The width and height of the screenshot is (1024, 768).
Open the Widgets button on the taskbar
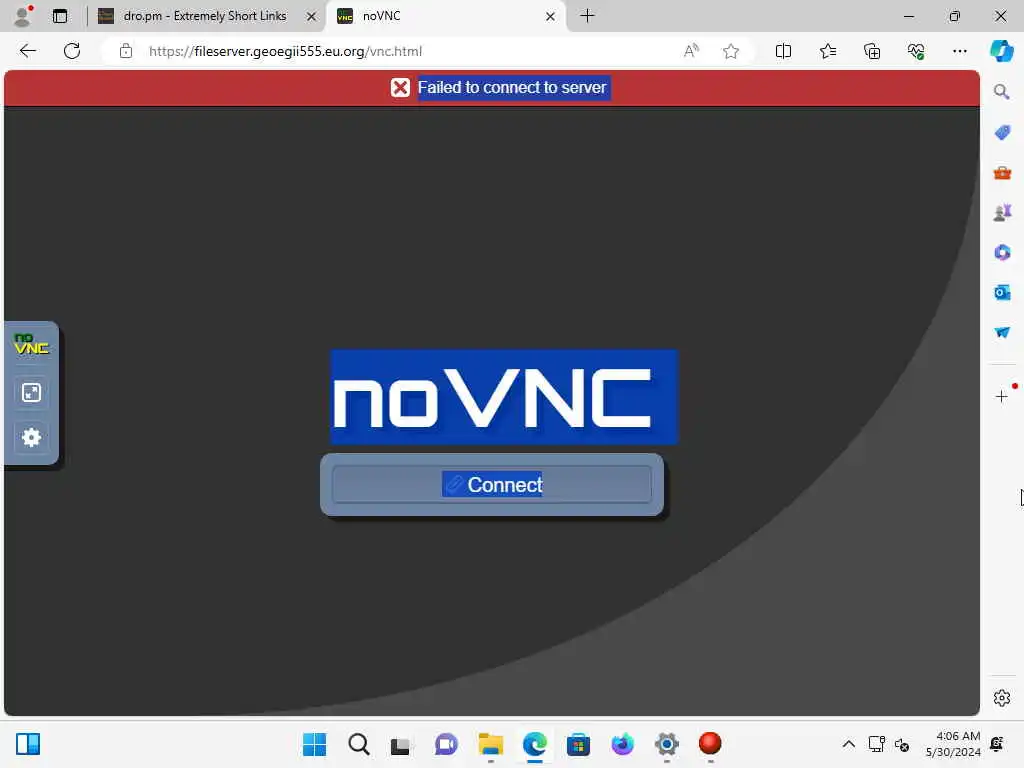click(x=28, y=744)
